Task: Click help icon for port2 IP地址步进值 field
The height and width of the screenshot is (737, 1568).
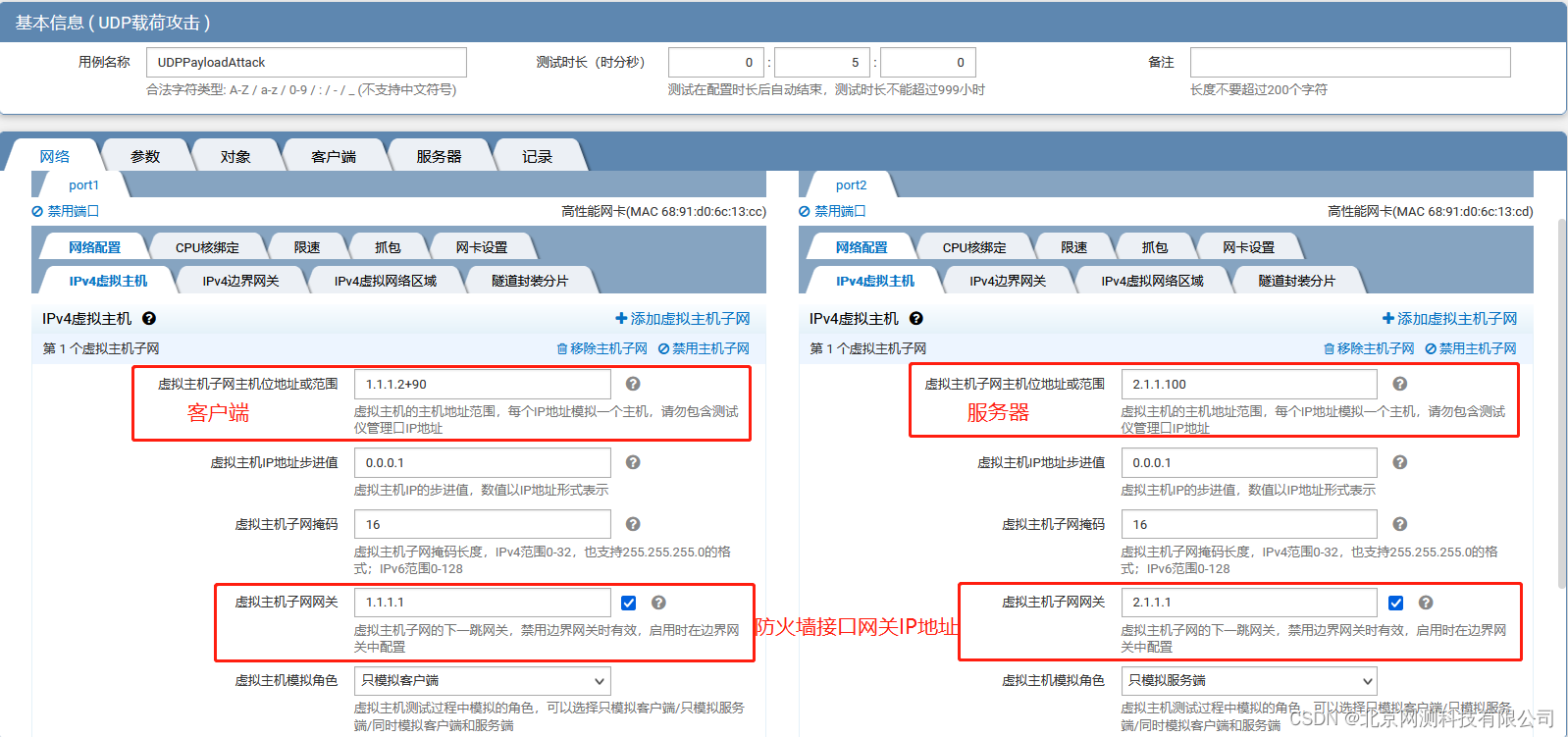Action: pyautogui.click(x=1400, y=462)
